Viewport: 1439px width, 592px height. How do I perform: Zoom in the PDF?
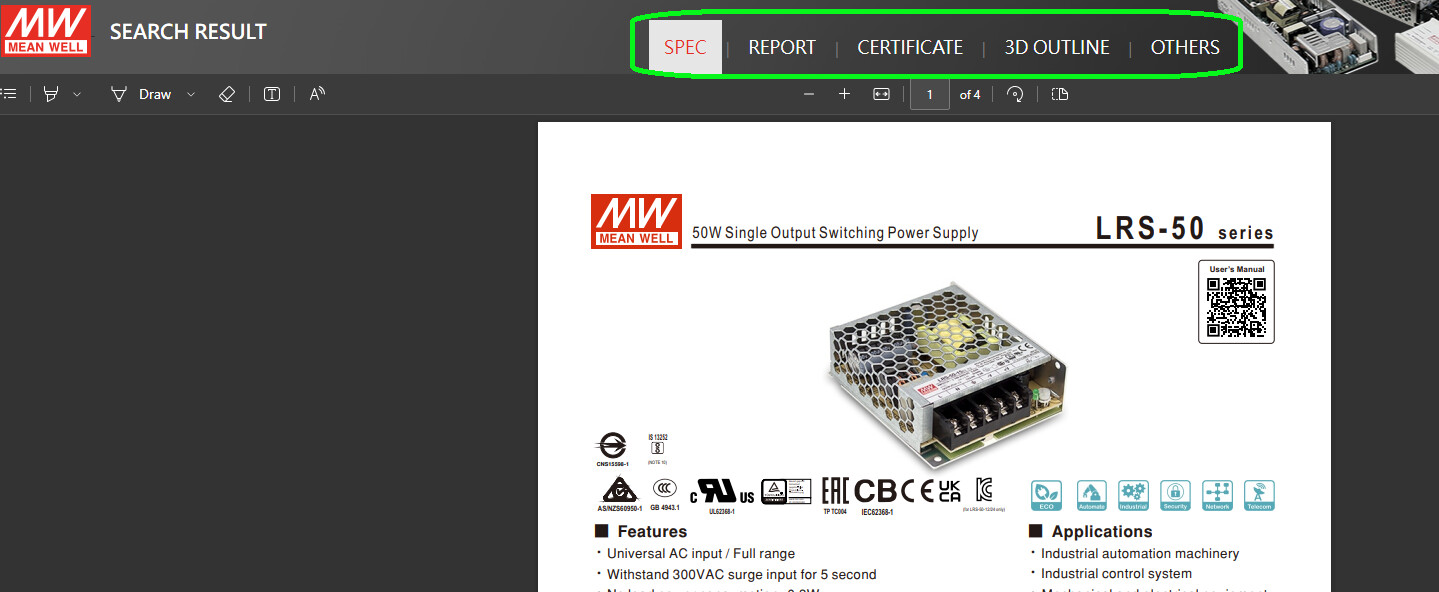[844, 94]
